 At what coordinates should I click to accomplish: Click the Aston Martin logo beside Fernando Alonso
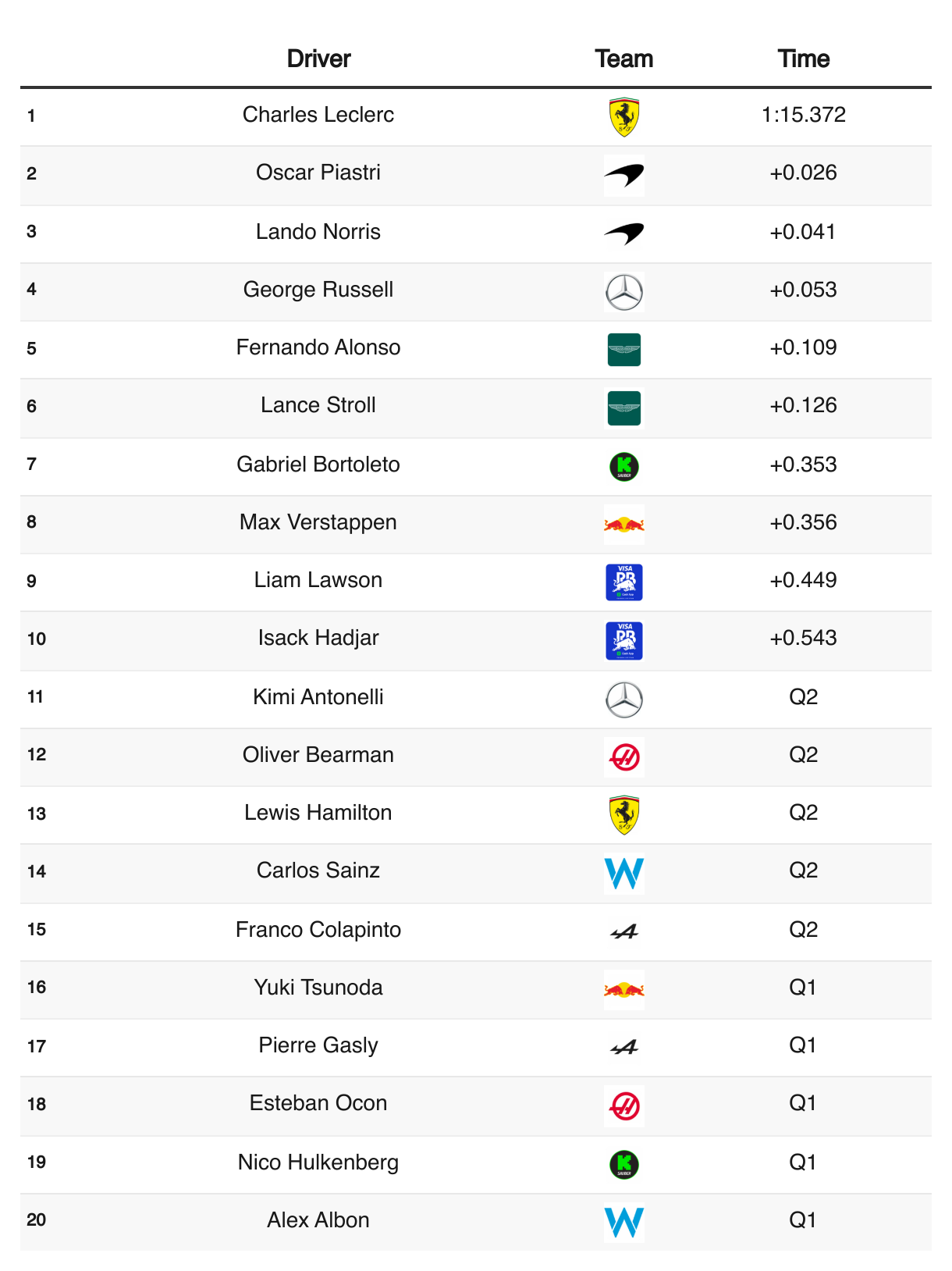623,350
